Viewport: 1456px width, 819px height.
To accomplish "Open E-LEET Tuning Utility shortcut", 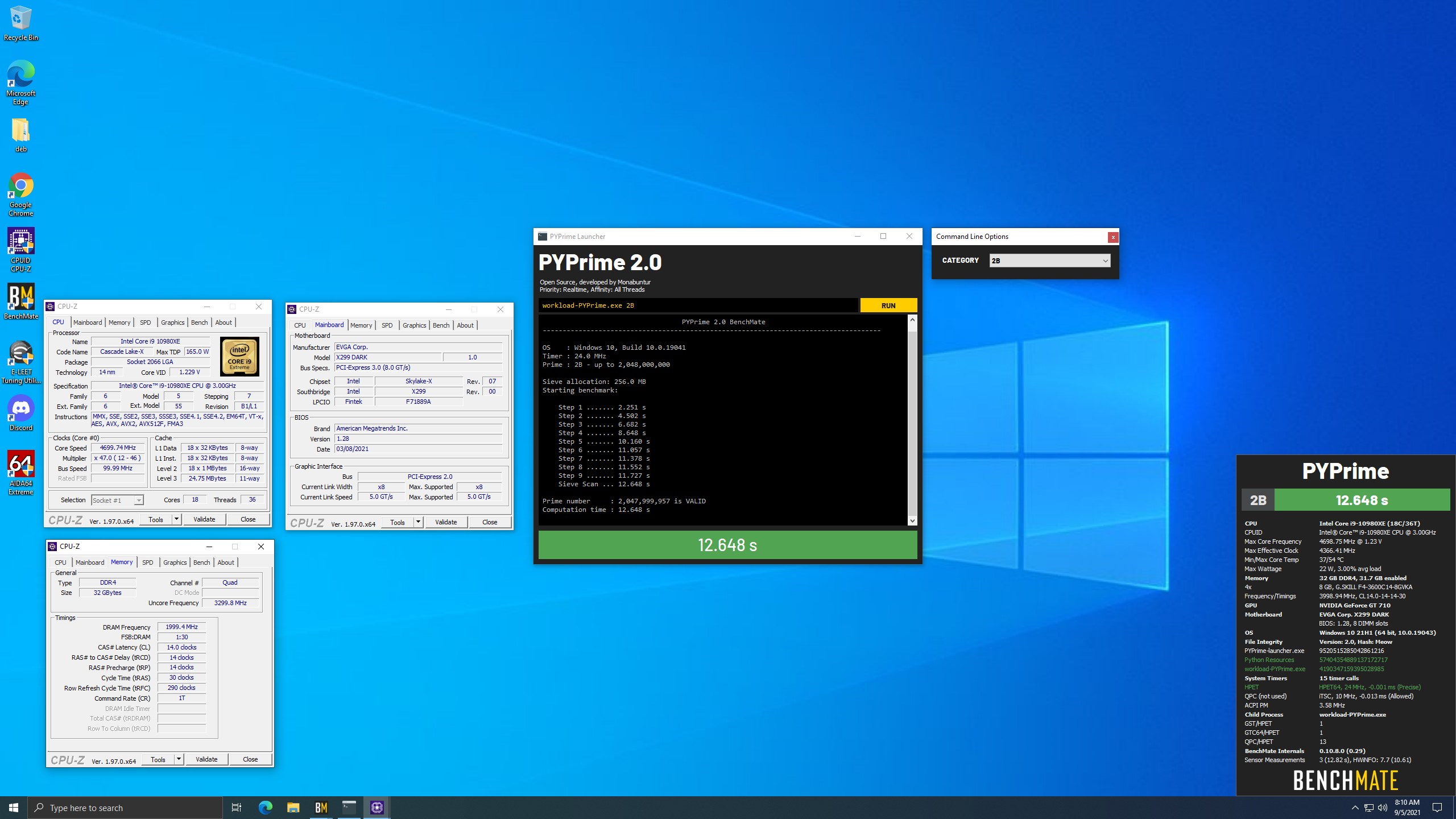I will pyautogui.click(x=21, y=362).
